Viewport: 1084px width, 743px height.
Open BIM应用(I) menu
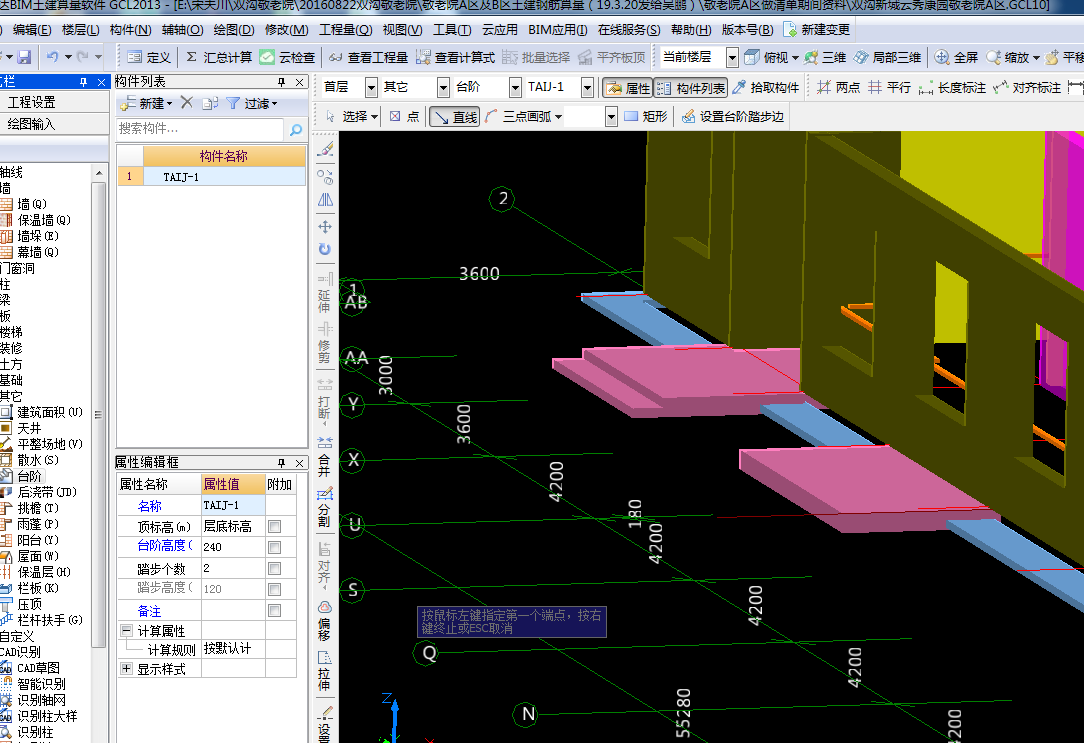pos(557,30)
